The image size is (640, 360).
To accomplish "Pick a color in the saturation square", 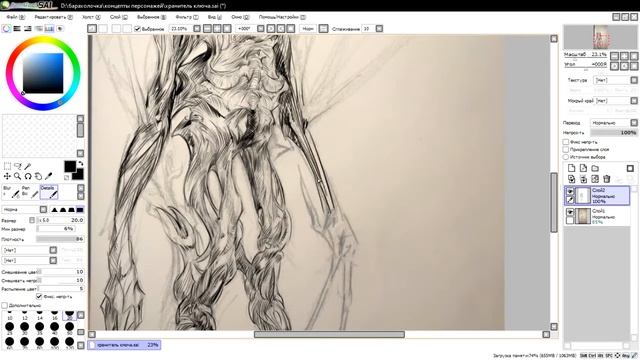I will 43,73.
